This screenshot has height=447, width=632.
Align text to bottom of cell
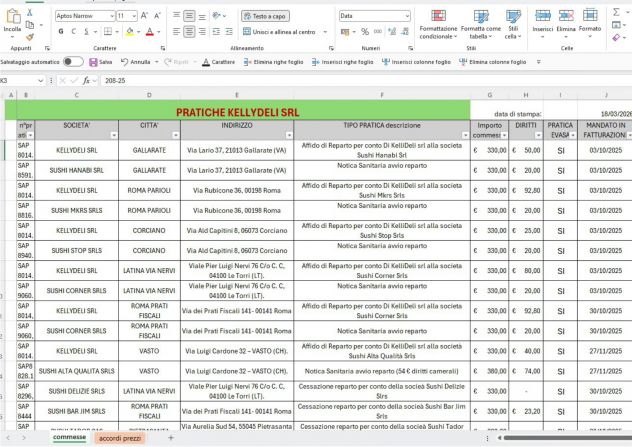point(202,16)
